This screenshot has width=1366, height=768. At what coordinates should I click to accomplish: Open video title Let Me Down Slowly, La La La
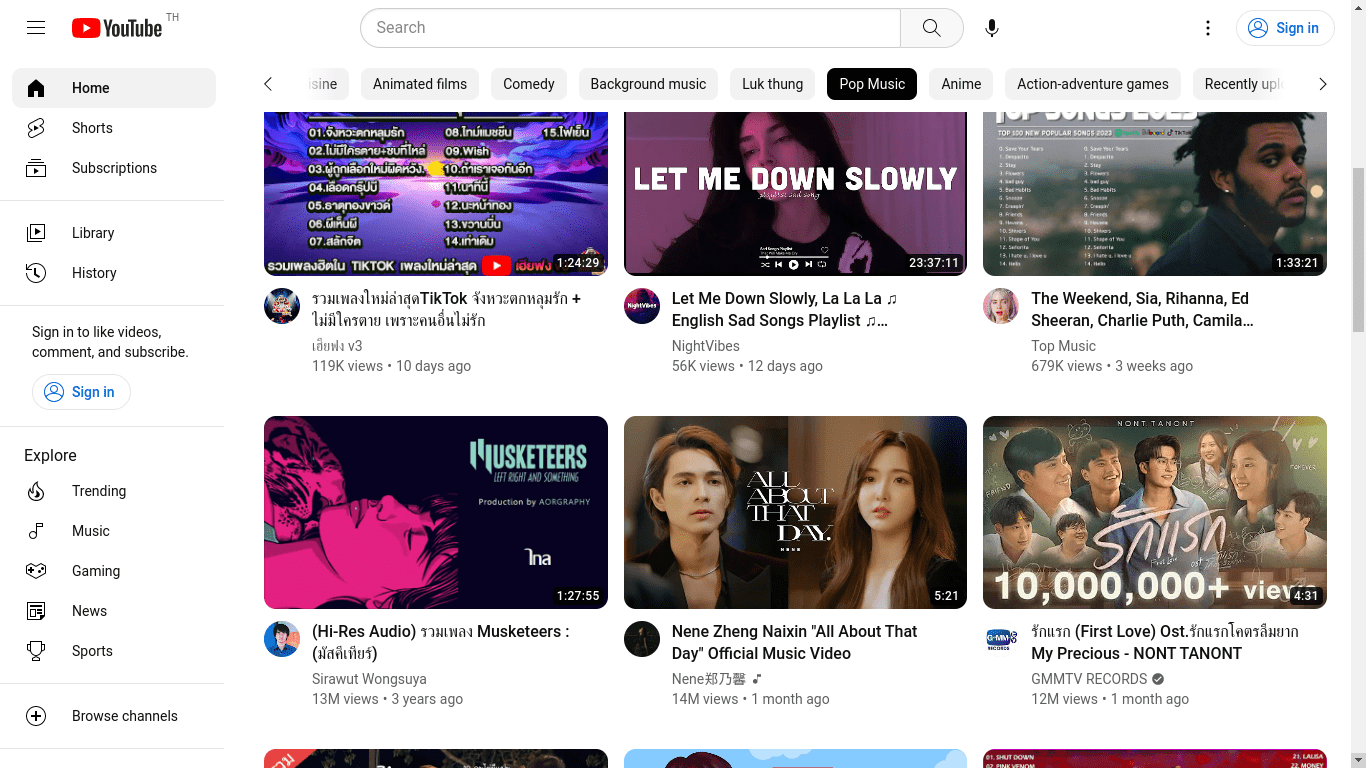(x=785, y=309)
